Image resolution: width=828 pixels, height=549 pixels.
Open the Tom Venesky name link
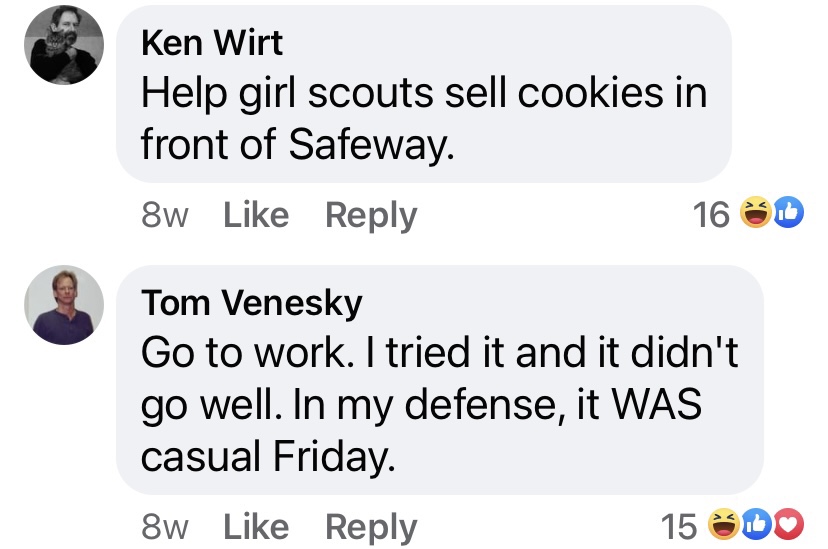coord(252,302)
